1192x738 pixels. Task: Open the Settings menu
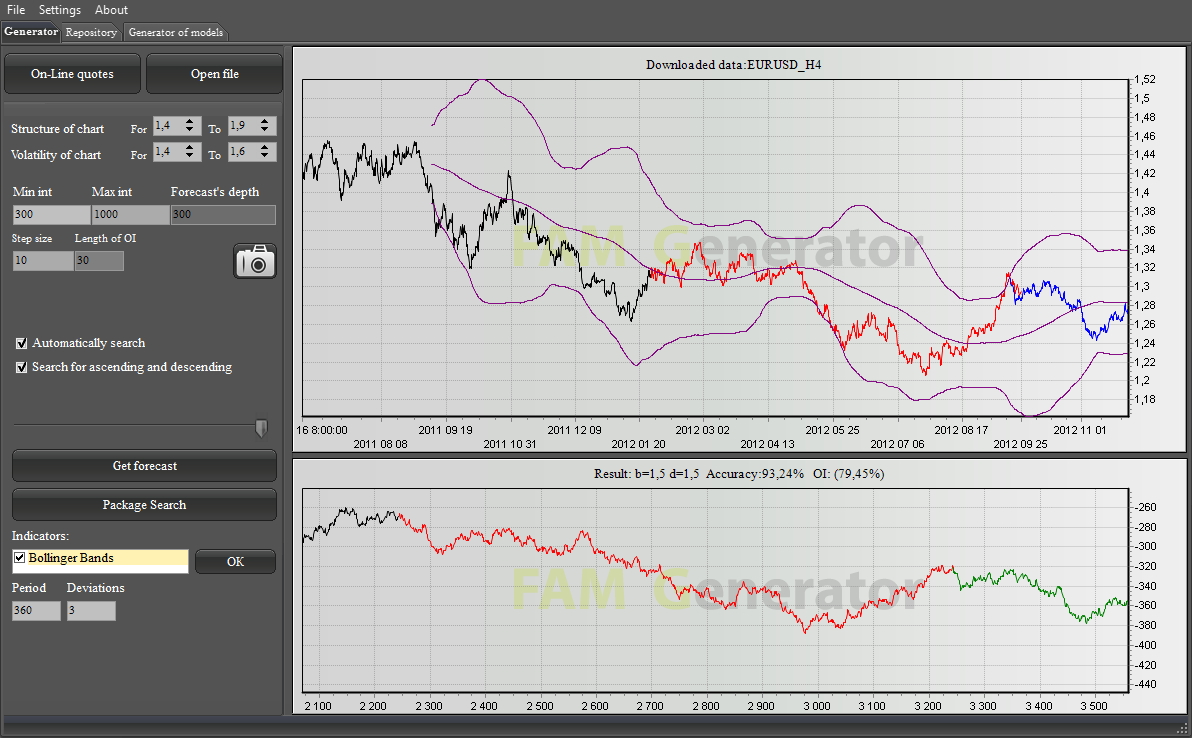(60, 10)
